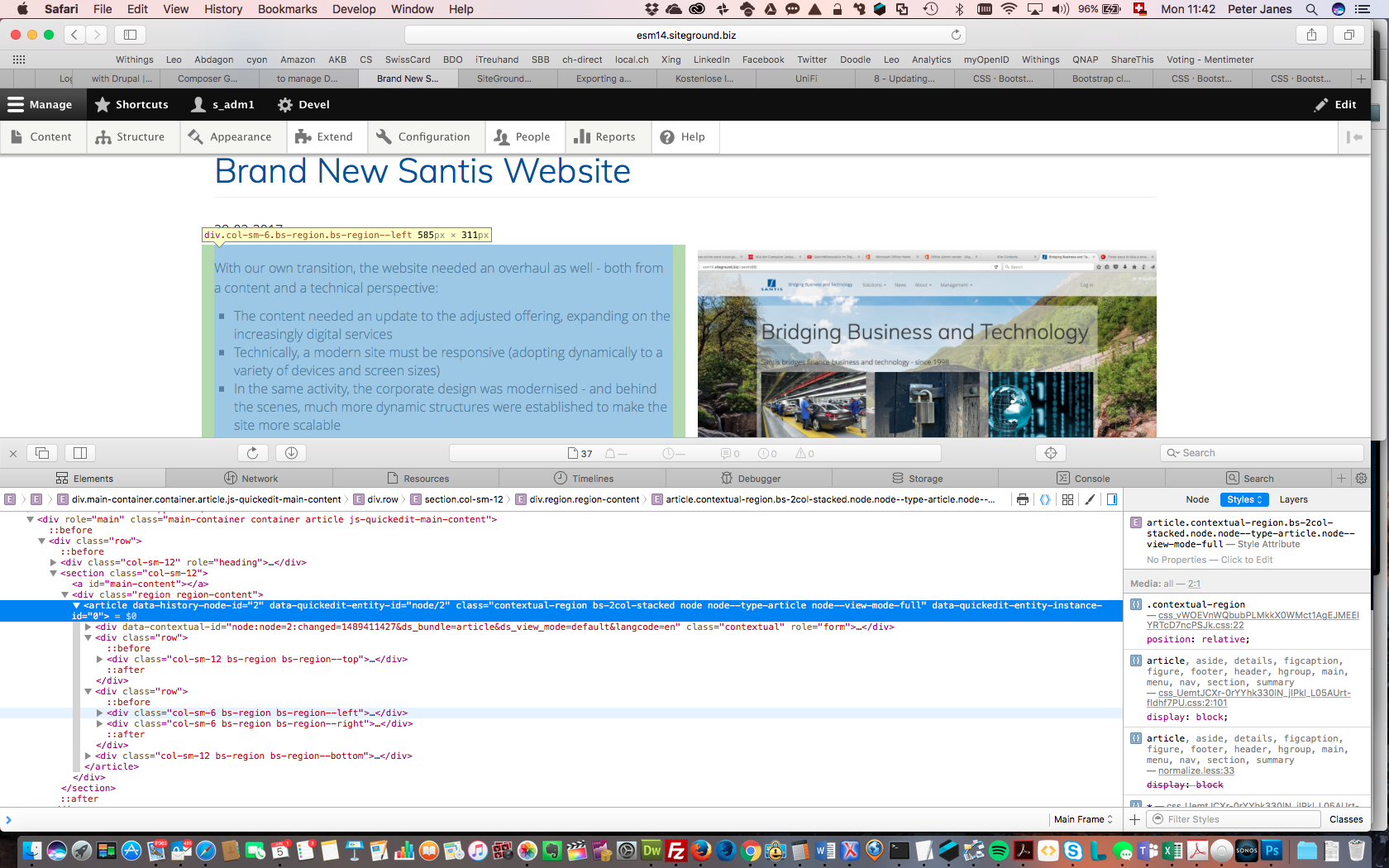The width and height of the screenshot is (1389, 868).
Task: Click the download page icon in the inspector
Action: click(x=290, y=452)
